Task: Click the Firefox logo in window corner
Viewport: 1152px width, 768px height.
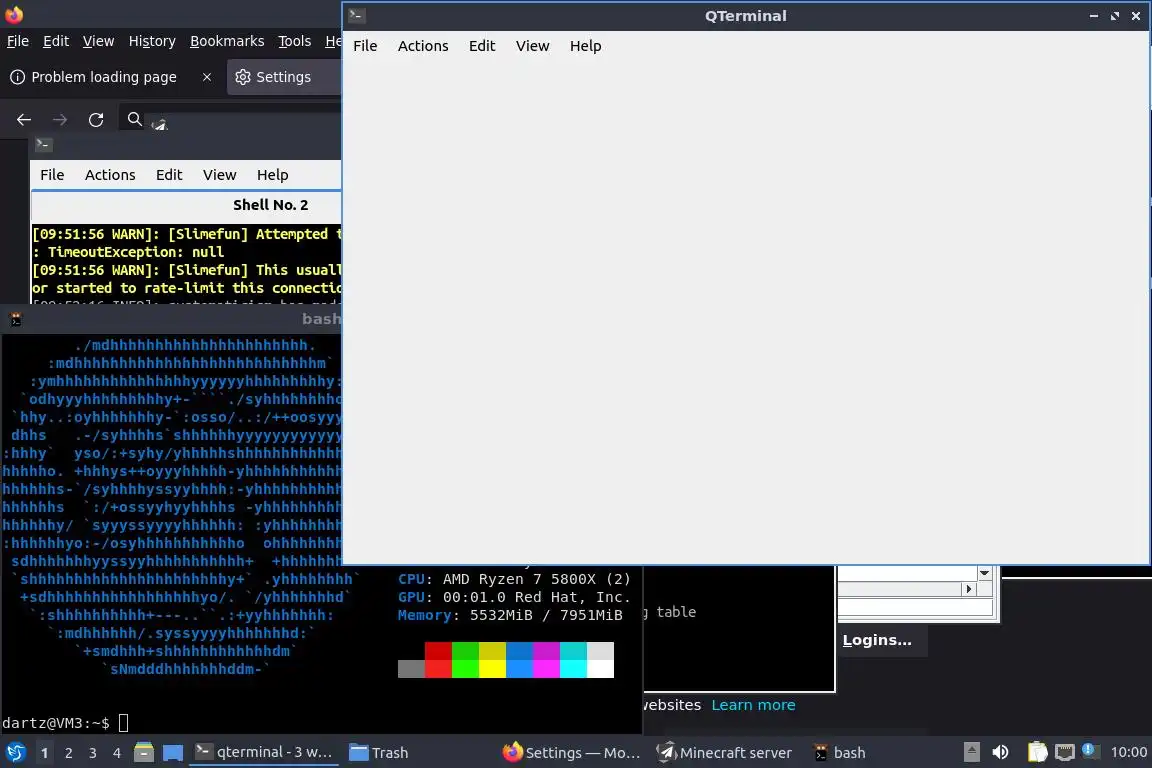Action: [14, 13]
